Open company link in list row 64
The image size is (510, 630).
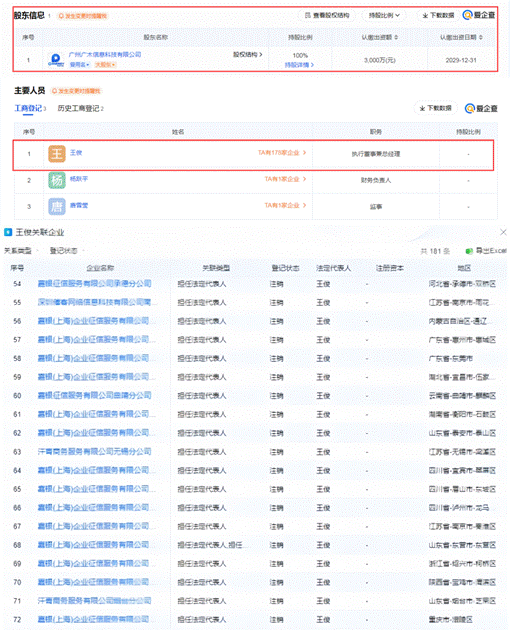(96, 470)
